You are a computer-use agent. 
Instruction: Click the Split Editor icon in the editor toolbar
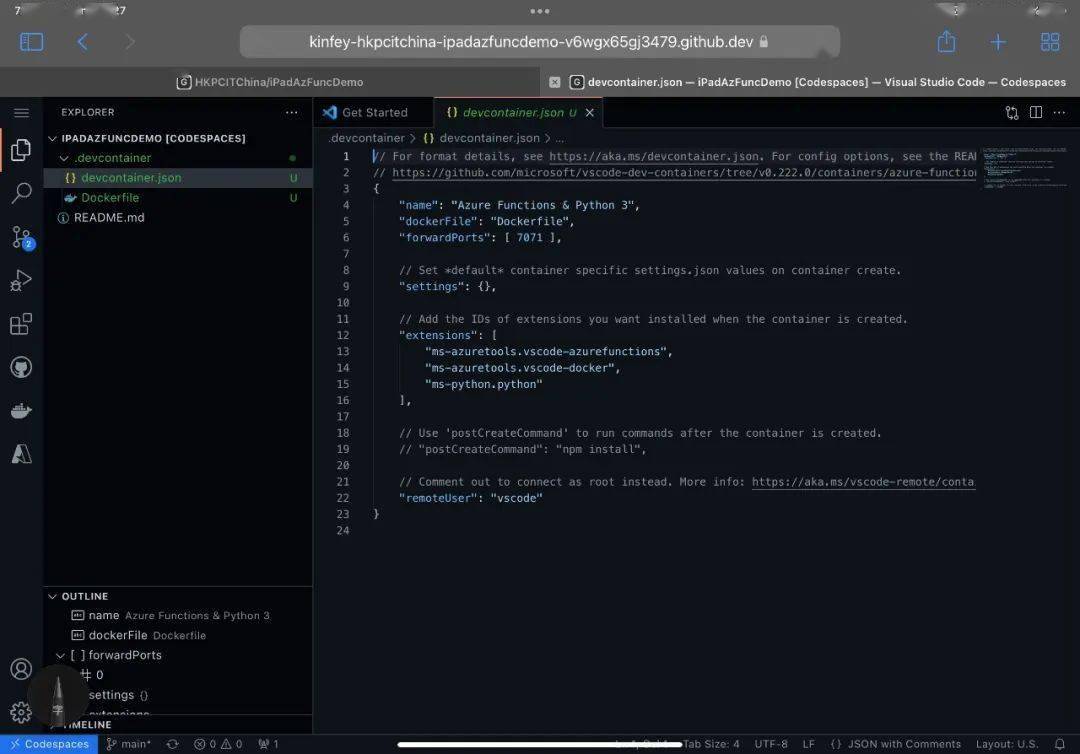[x=1035, y=113]
